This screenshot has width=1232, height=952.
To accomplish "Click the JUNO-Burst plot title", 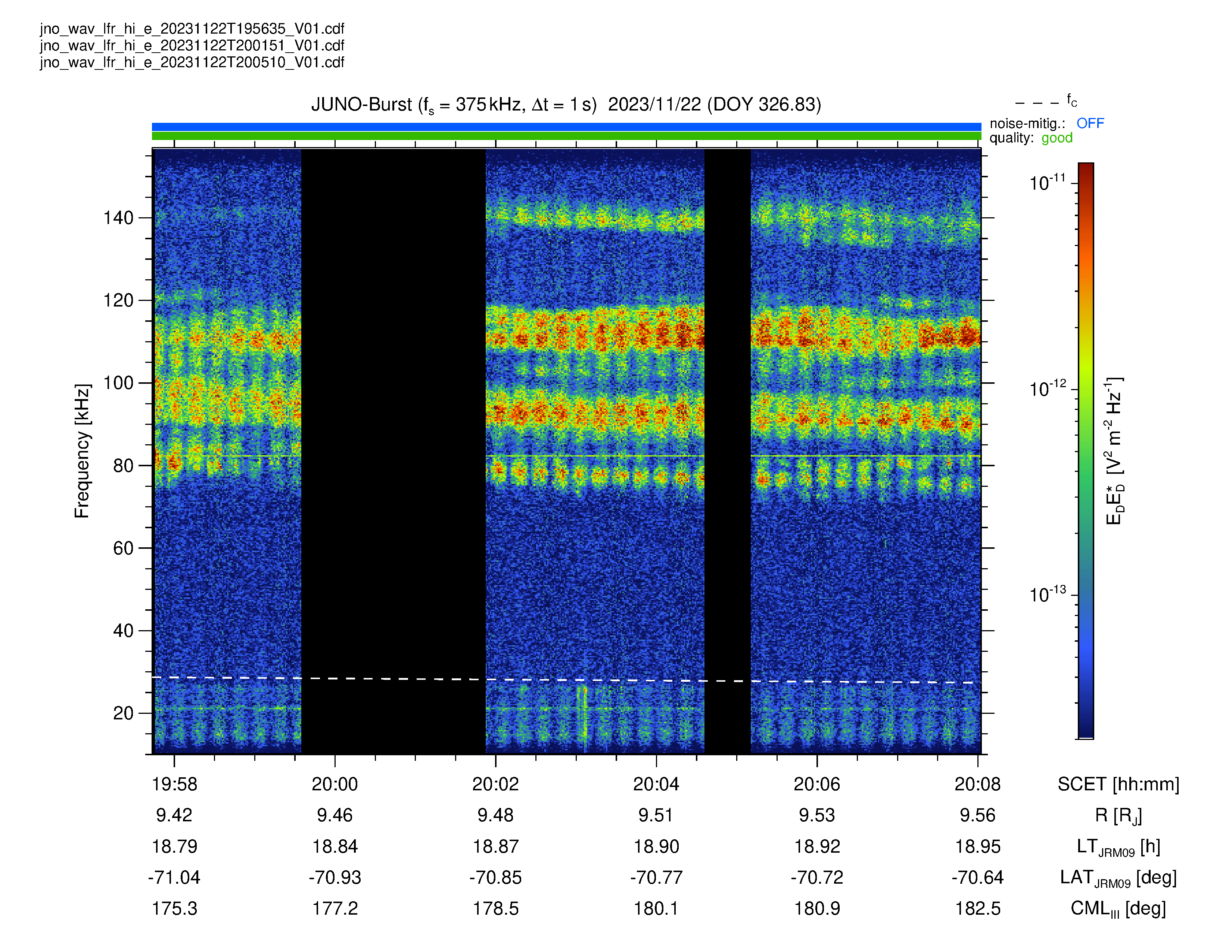I will point(566,105).
